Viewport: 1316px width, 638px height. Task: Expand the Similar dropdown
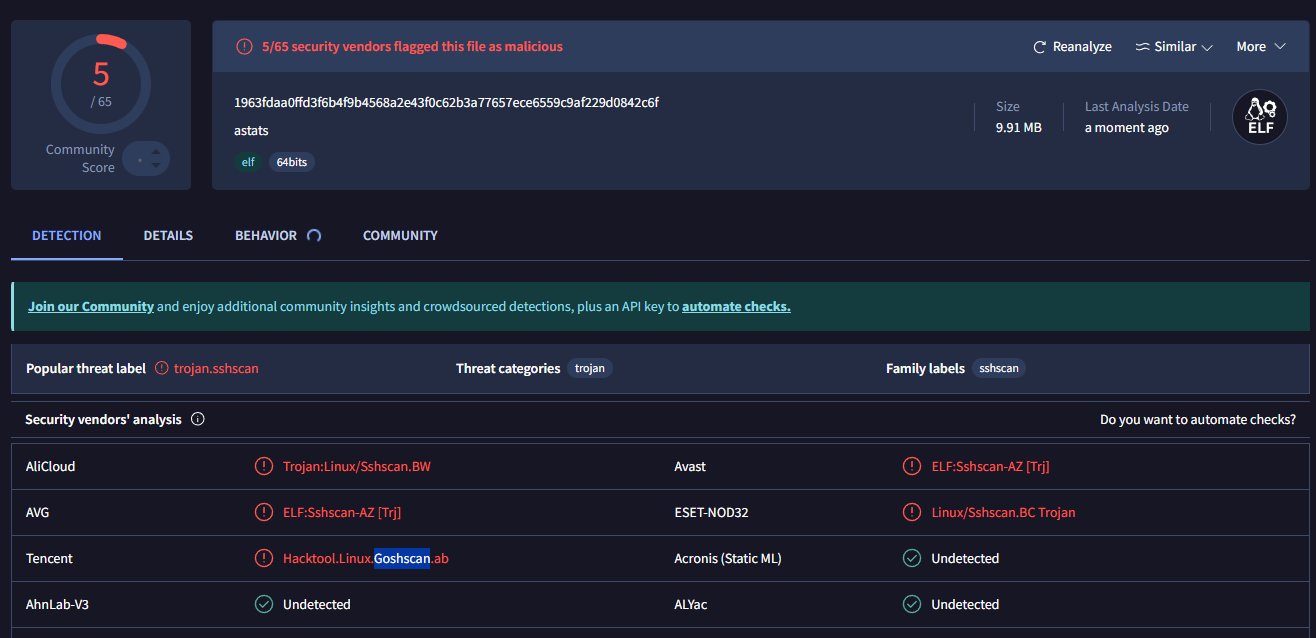(x=1206, y=47)
